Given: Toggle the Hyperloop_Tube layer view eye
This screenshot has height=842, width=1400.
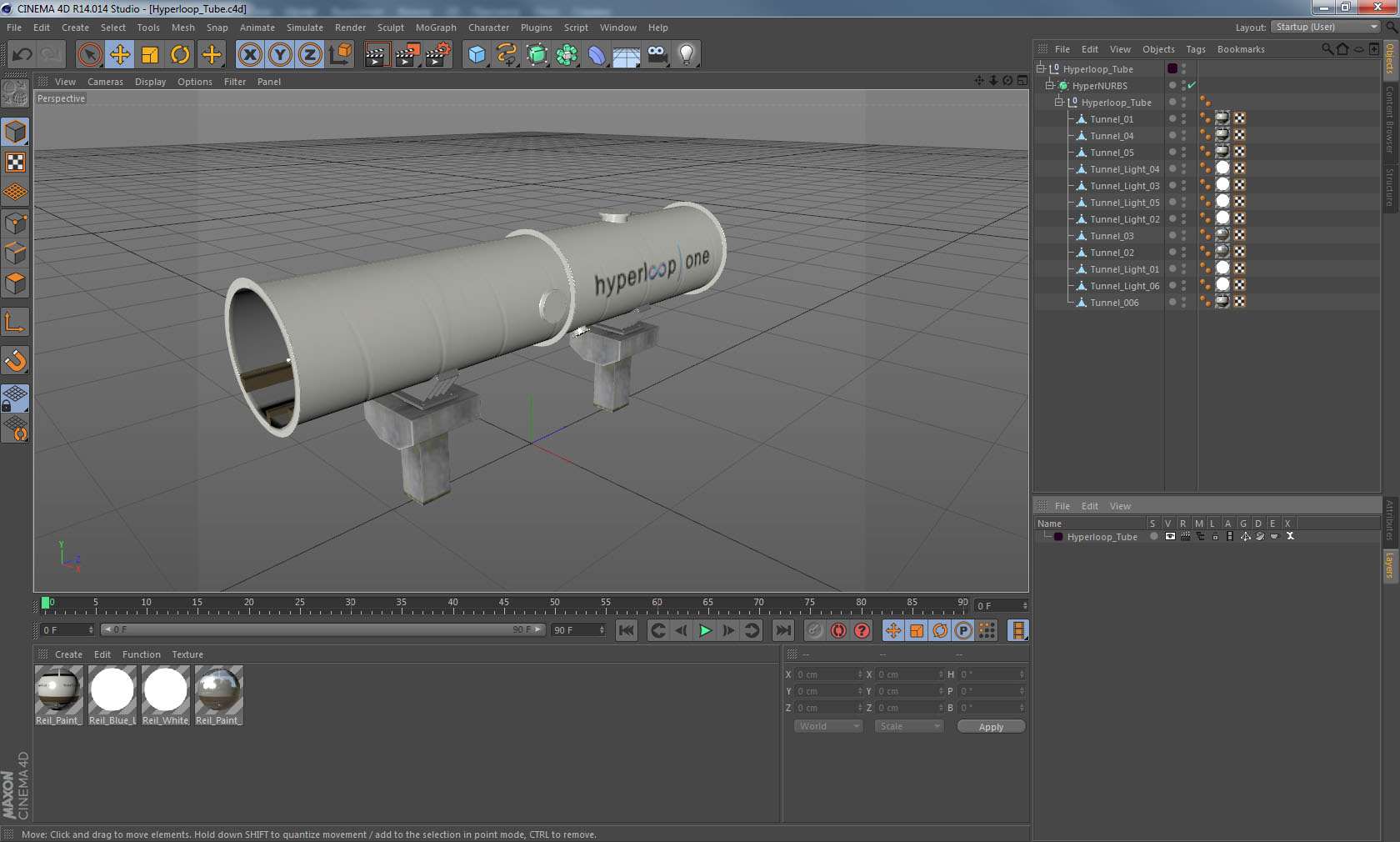Looking at the screenshot, I should point(1170,536).
